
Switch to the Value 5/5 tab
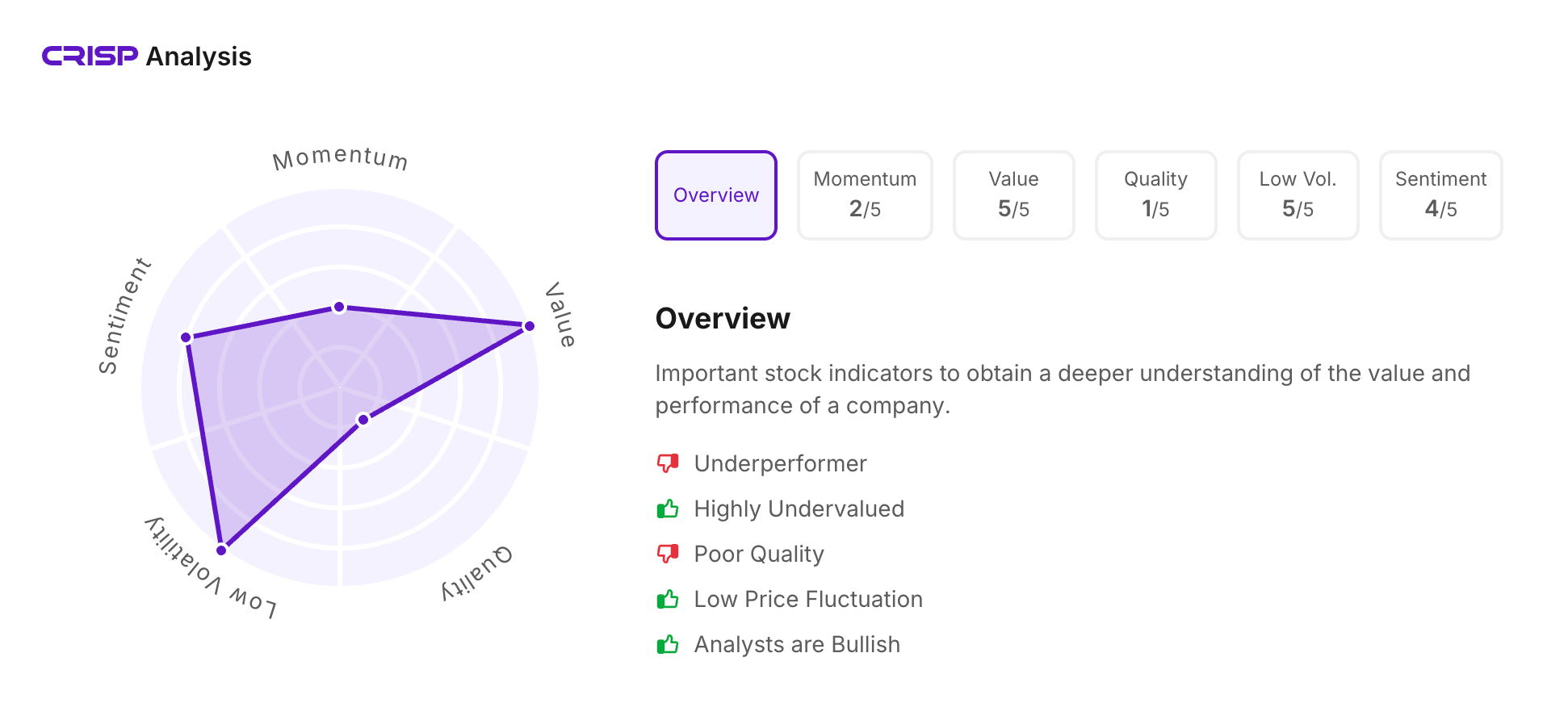(1013, 195)
